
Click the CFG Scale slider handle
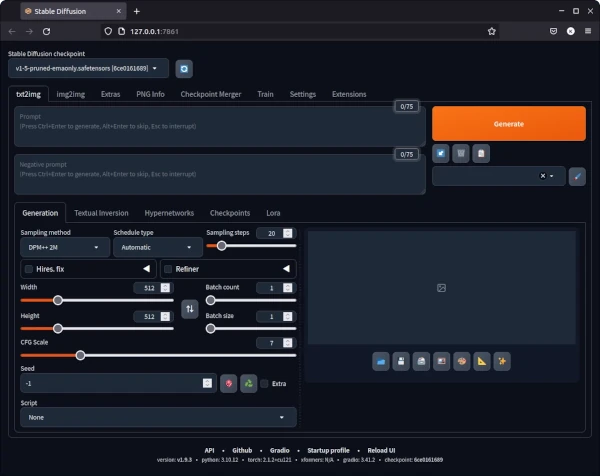coord(80,355)
